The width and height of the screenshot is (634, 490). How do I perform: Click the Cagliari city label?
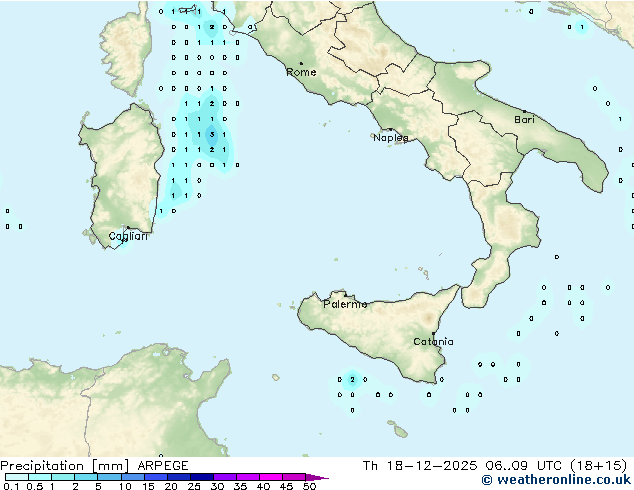128,236
